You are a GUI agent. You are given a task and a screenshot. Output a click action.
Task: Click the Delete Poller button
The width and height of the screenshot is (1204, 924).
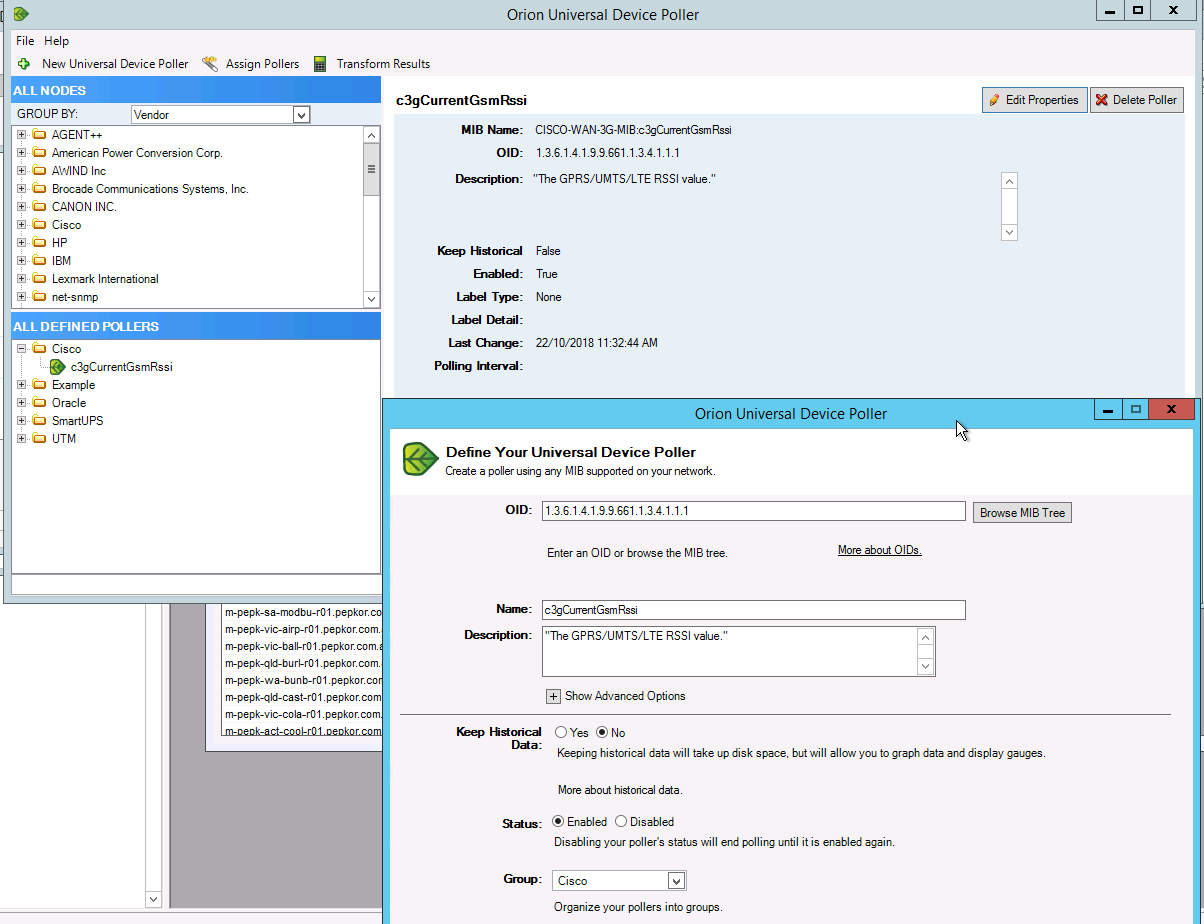tap(1137, 100)
